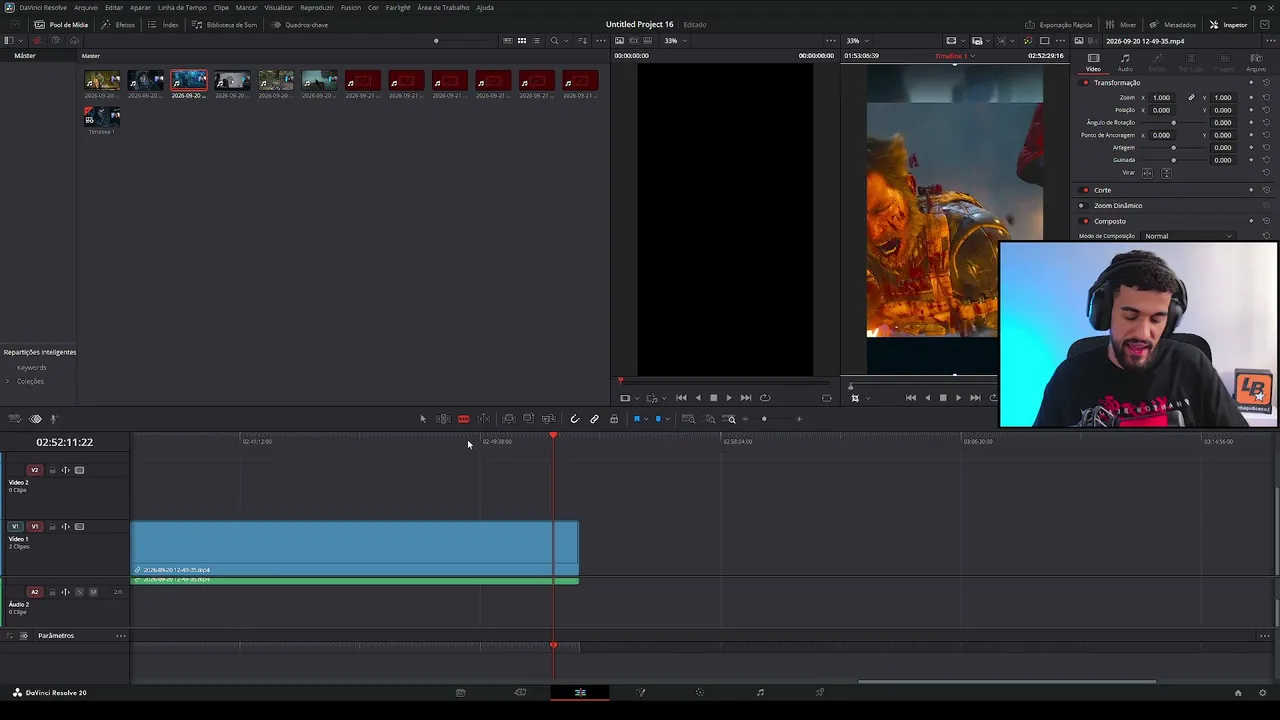Click the position lock padlock icon

tap(614, 419)
